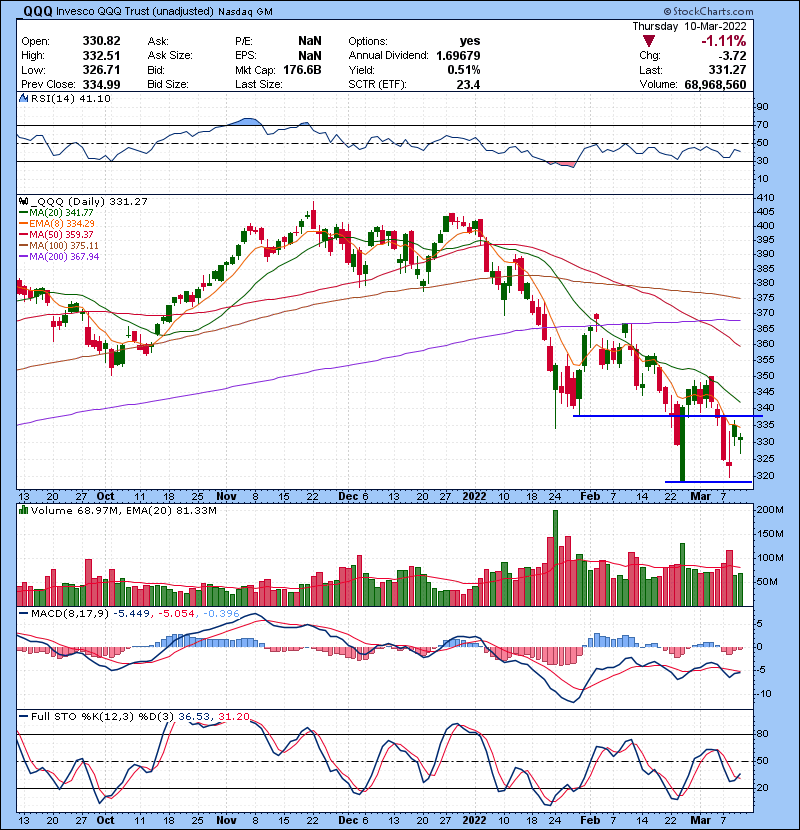Click the Low value '326.71'
The image size is (800, 830).
[x=101, y=70]
